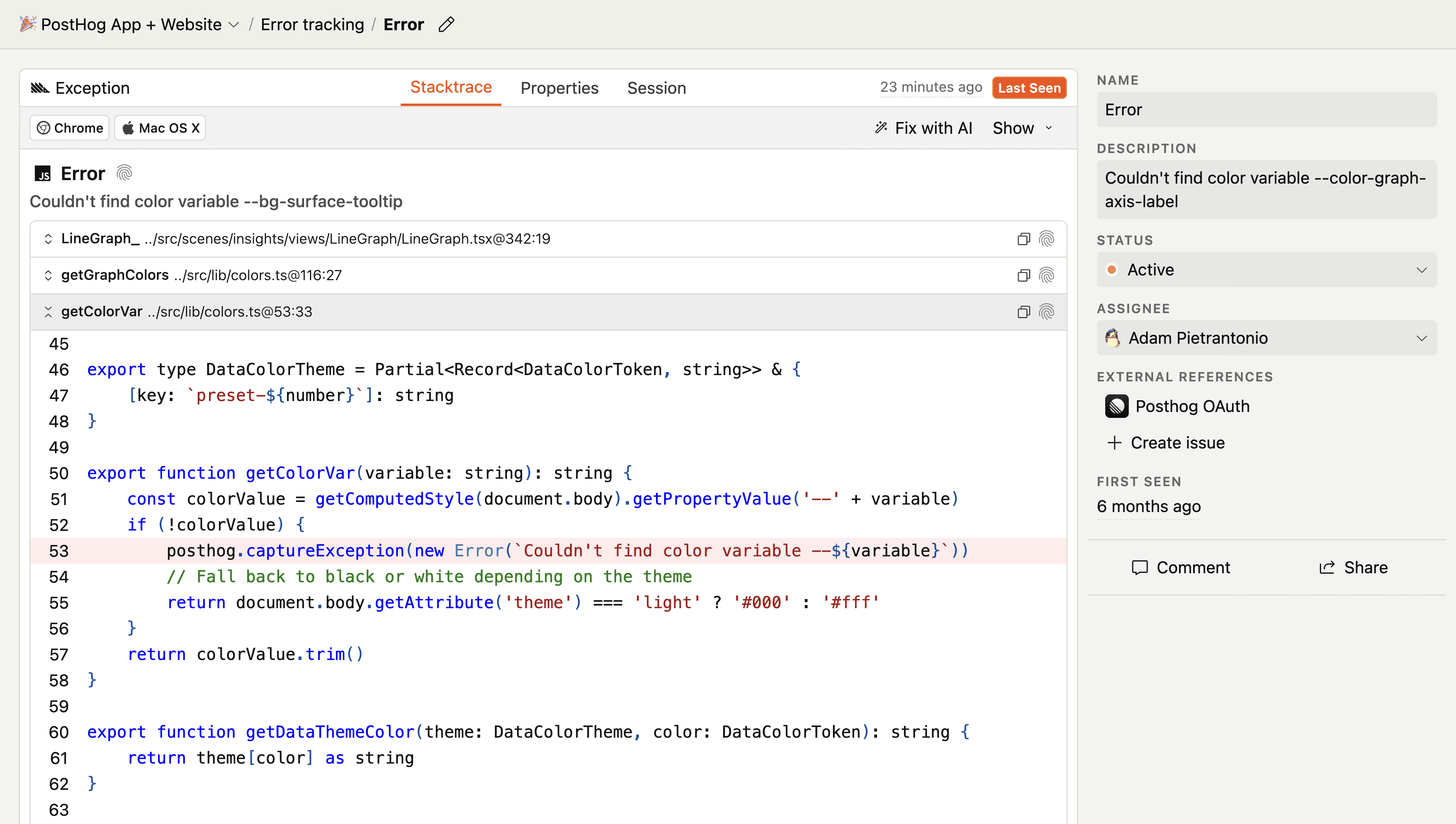Expand the getGraphColors stack frame

(x=48, y=275)
